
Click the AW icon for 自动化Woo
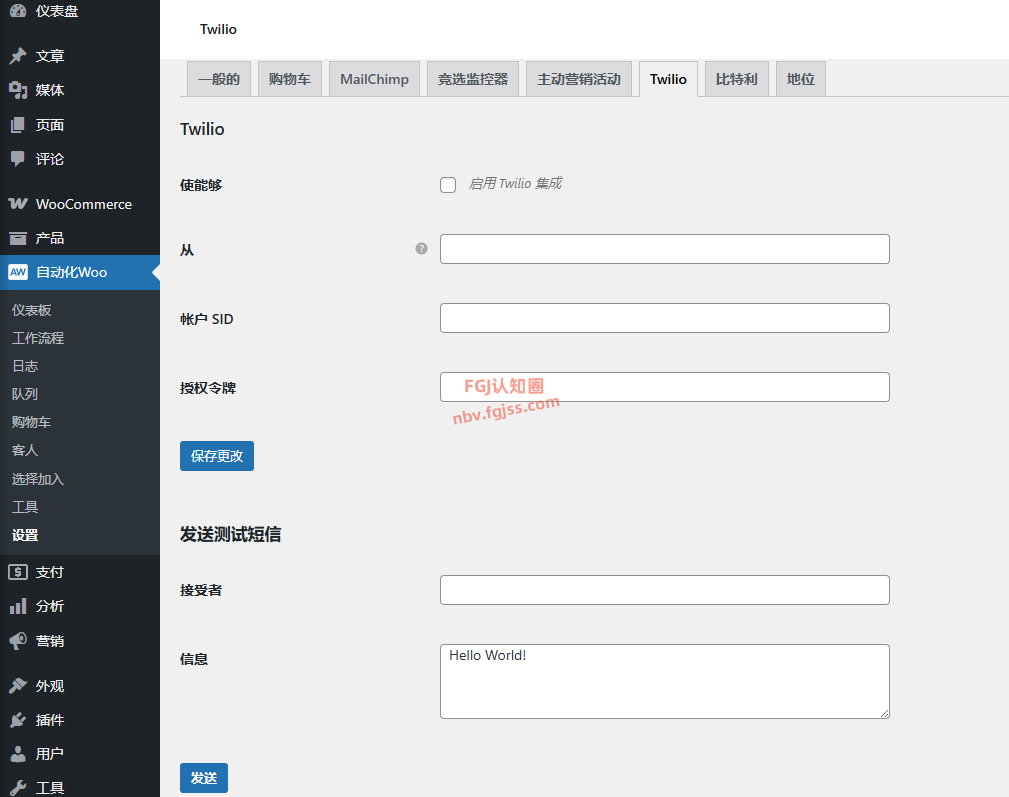pos(18,272)
